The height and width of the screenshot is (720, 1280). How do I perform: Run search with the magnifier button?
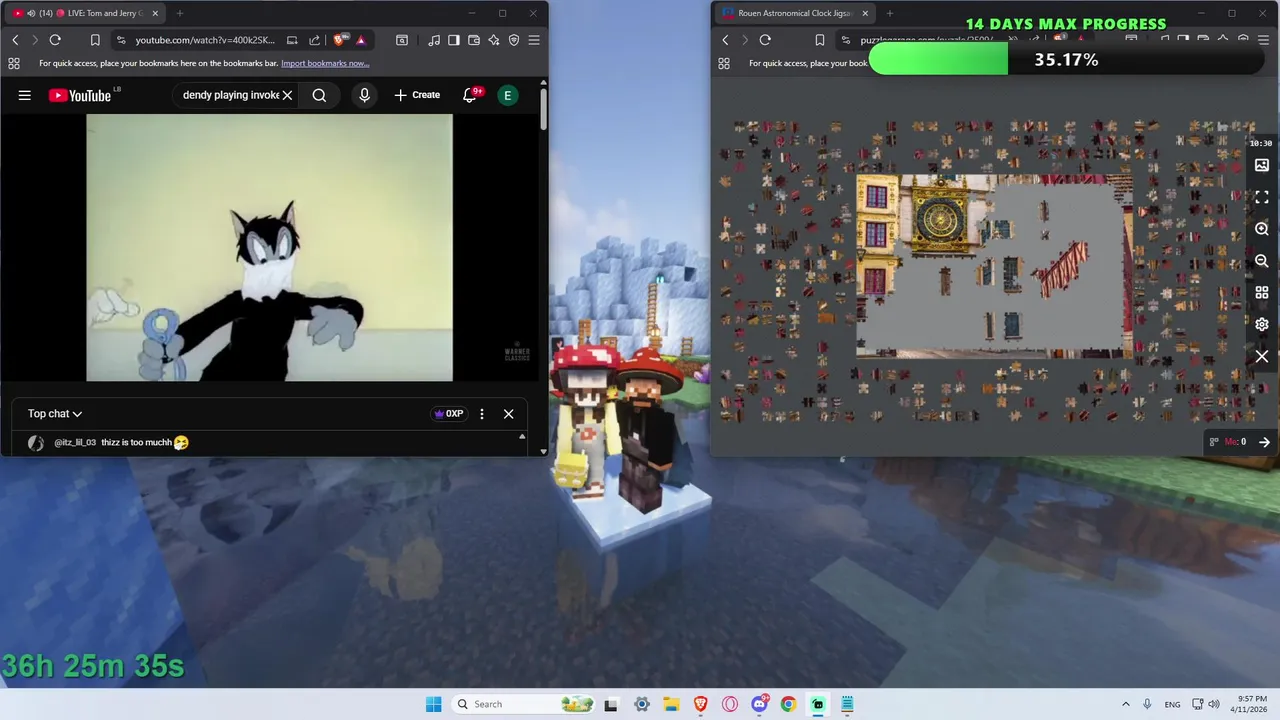point(319,95)
